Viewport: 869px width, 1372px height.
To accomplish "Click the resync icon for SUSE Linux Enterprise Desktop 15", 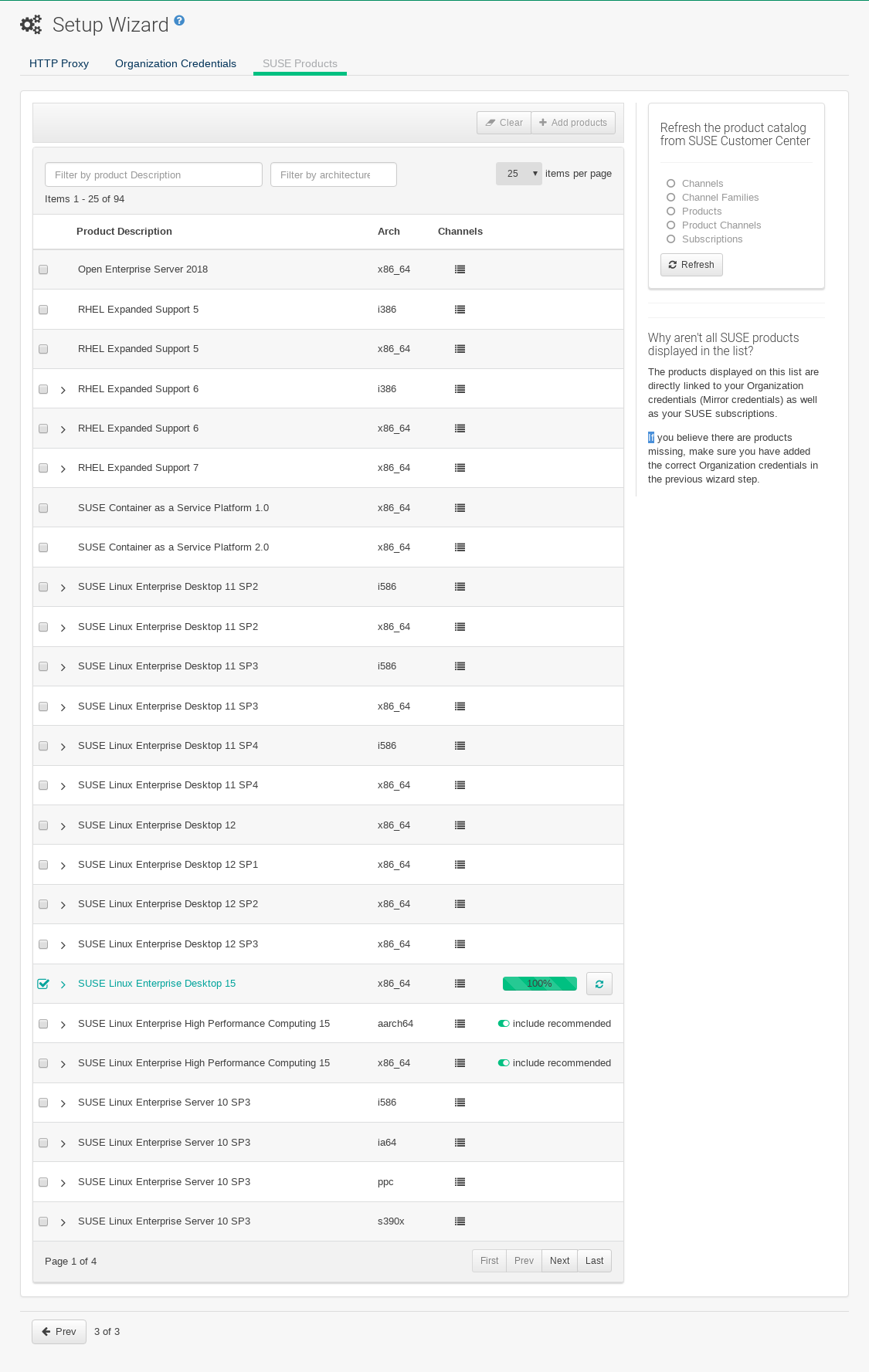I will pos(599,983).
